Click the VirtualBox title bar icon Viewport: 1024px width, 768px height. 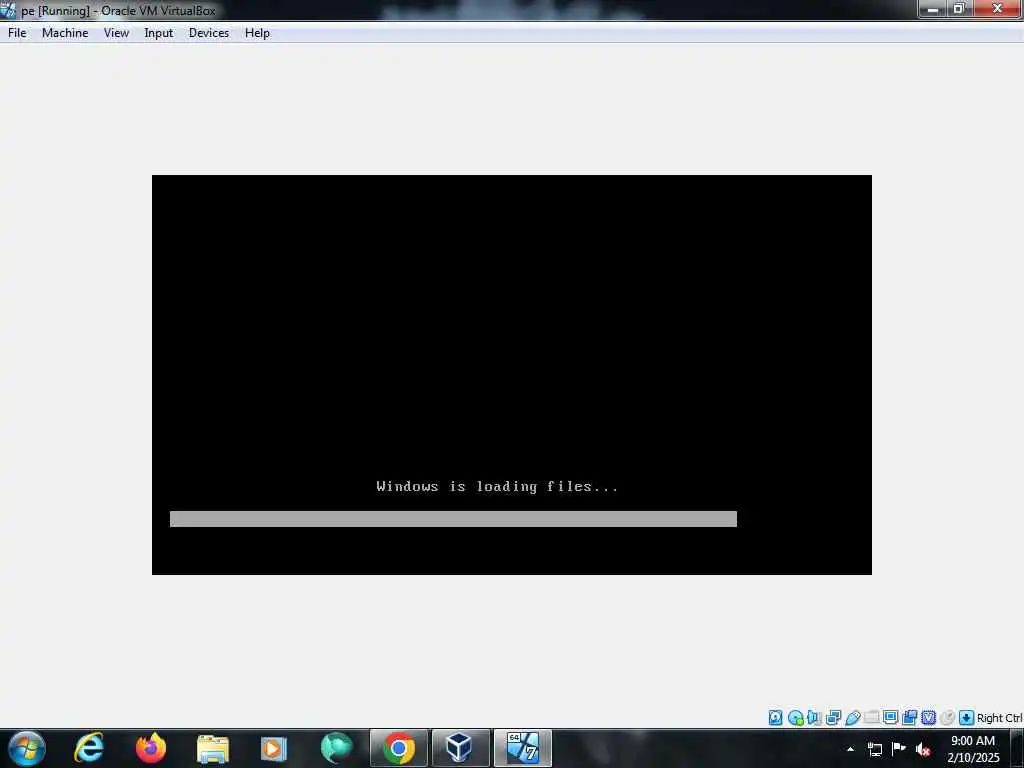tap(8, 10)
